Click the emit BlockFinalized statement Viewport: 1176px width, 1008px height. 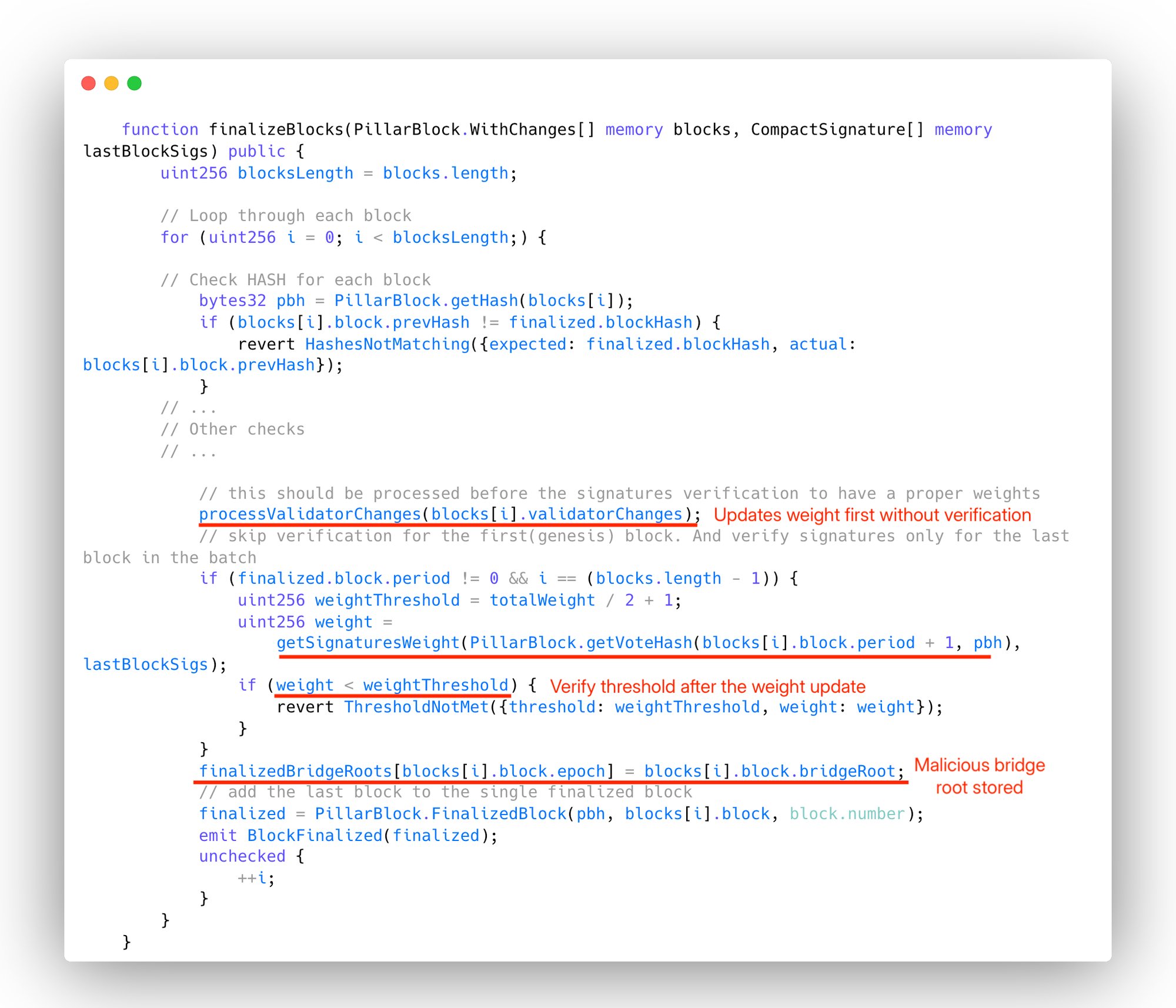click(x=348, y=836)
